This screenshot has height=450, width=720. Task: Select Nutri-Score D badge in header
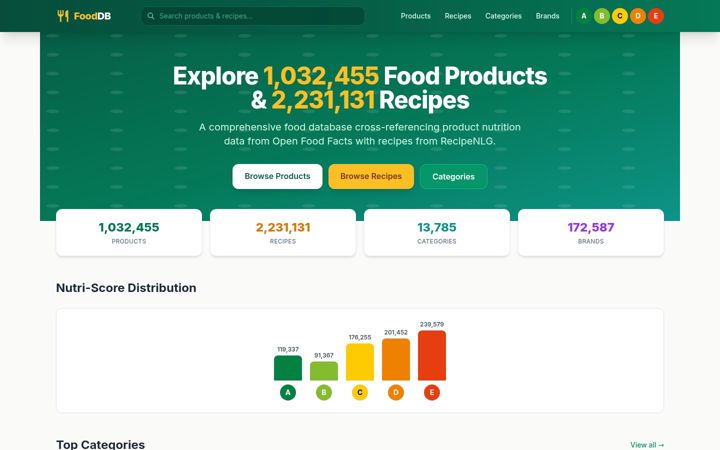[x=638, y=16]
